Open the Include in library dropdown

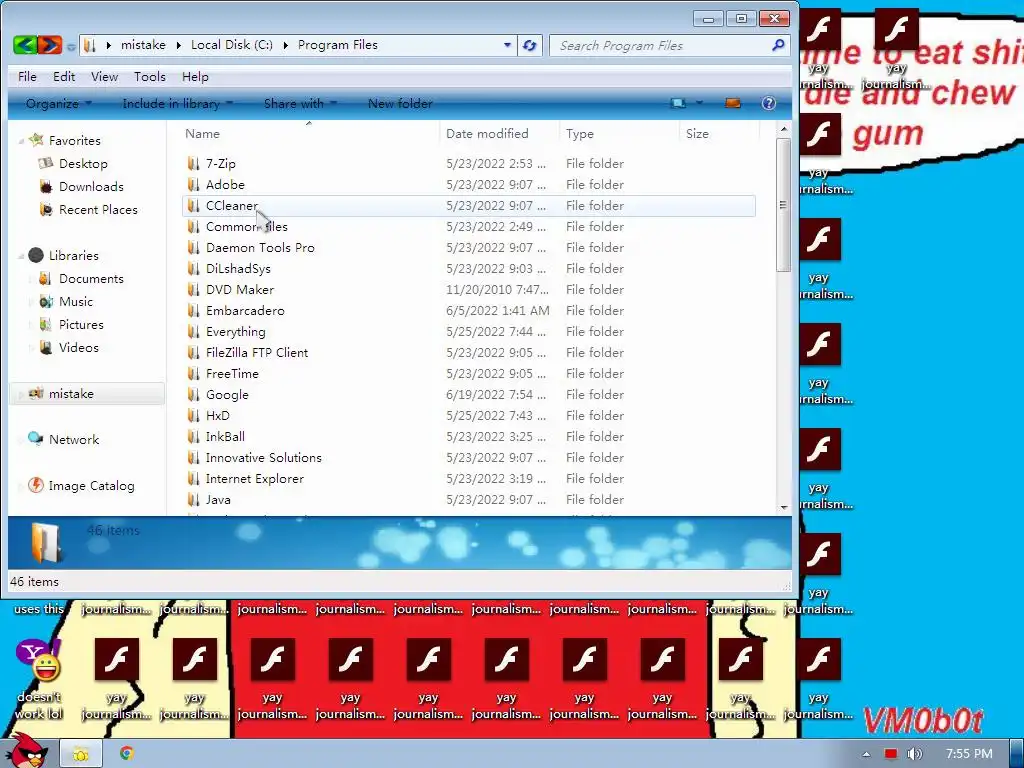(x=178, y=103)
